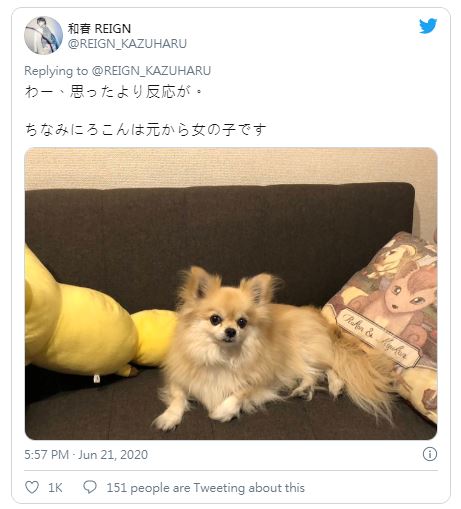The height and width of the screenshot is (509, 461).
Task: Click the tweet line 'わー、思ったより反応が・'
Action: (x=114, y=92)
